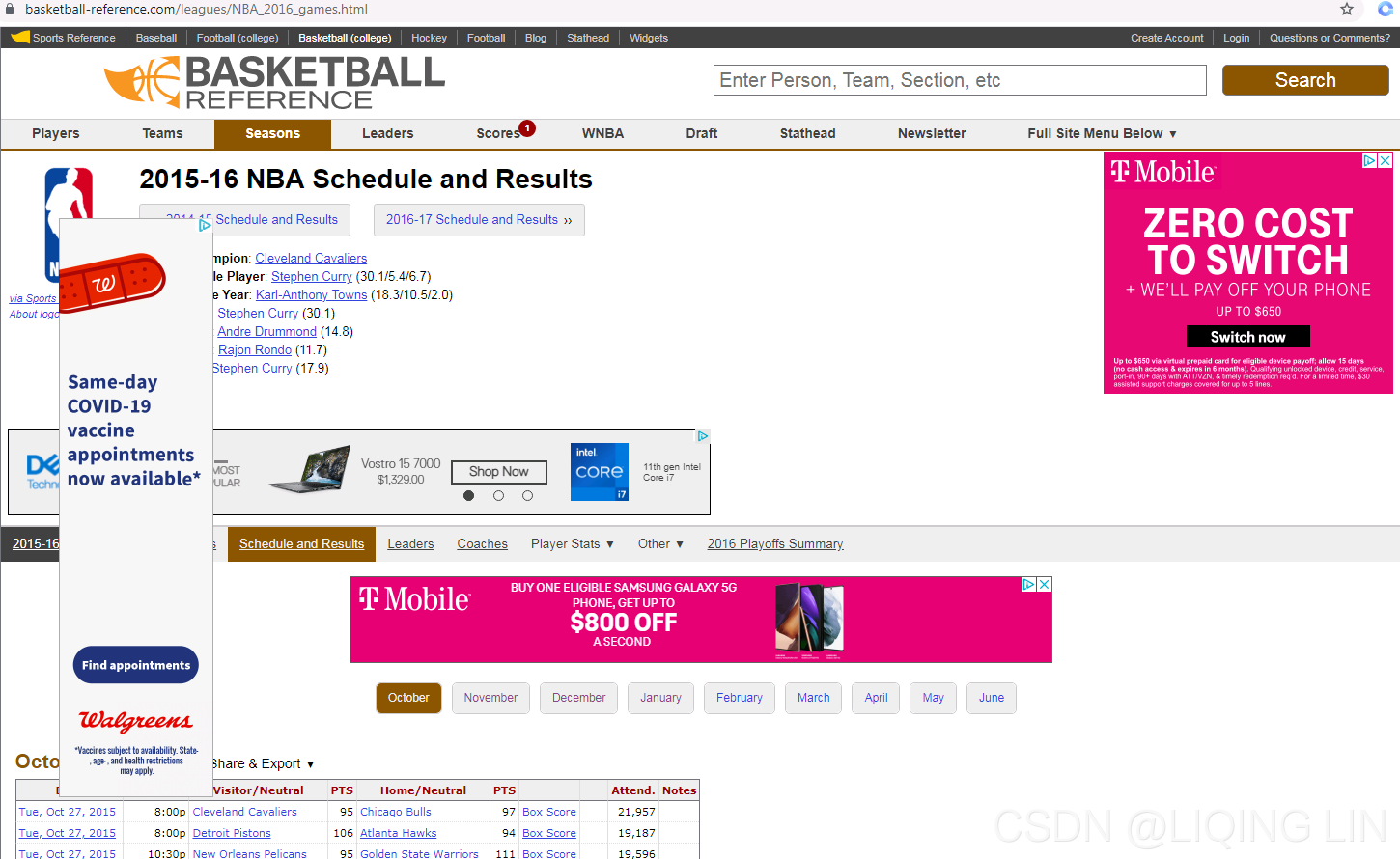Go to the WNBA section

602,134
